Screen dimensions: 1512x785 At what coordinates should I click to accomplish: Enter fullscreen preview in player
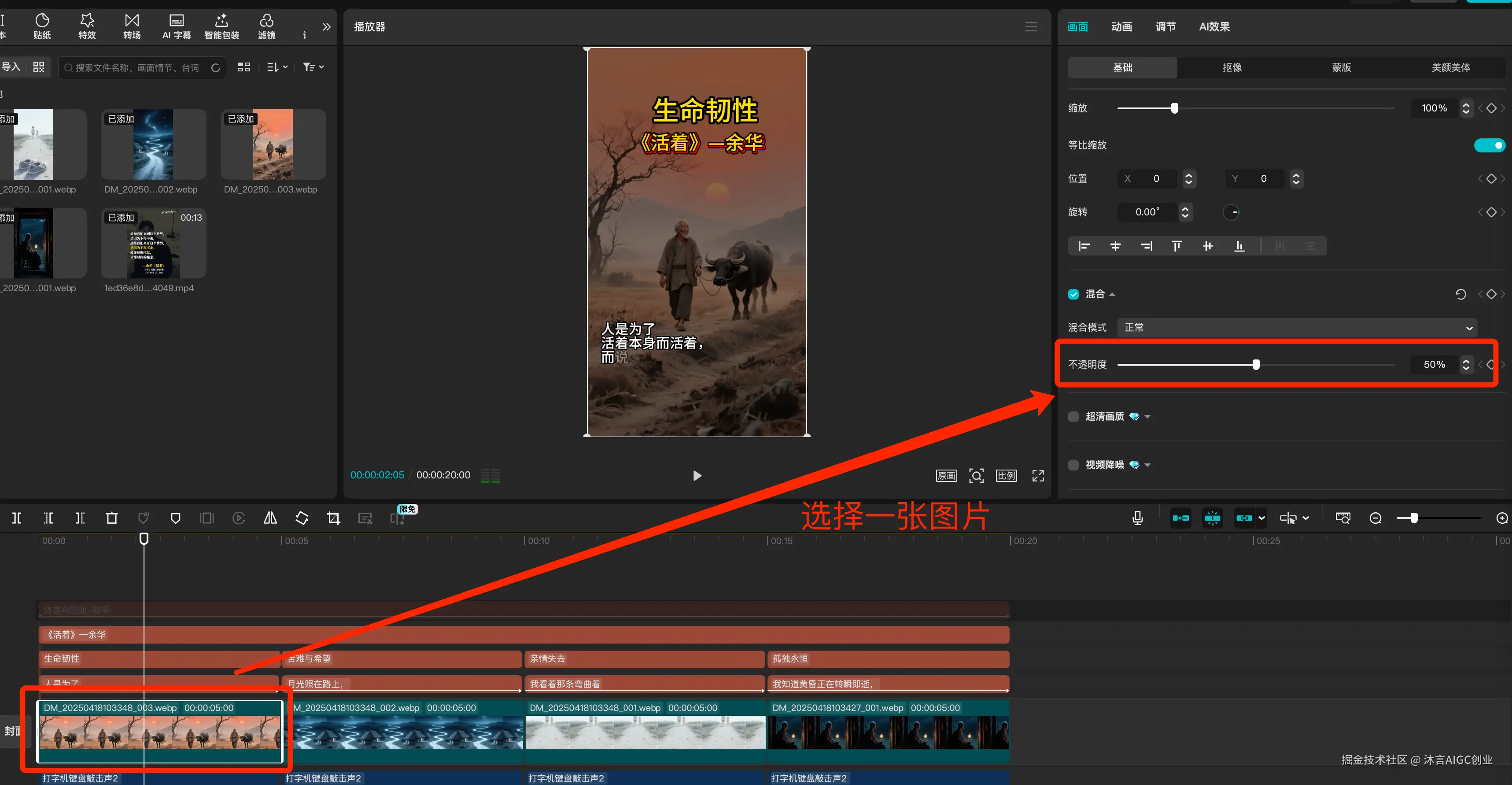tap(1038, 476)
